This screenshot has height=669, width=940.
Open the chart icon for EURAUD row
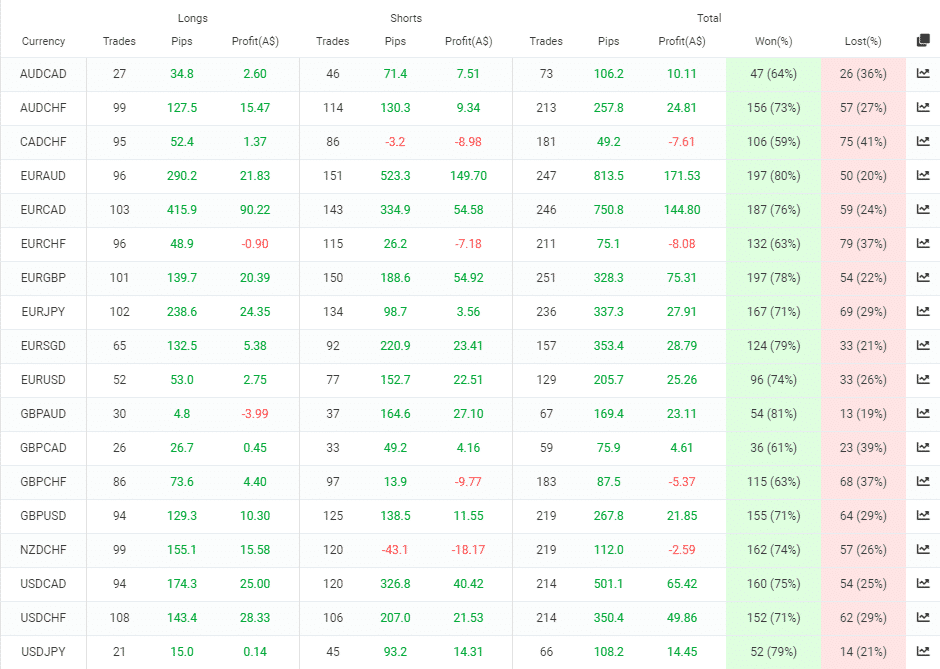pyautogui.click(x=923, y=176)
